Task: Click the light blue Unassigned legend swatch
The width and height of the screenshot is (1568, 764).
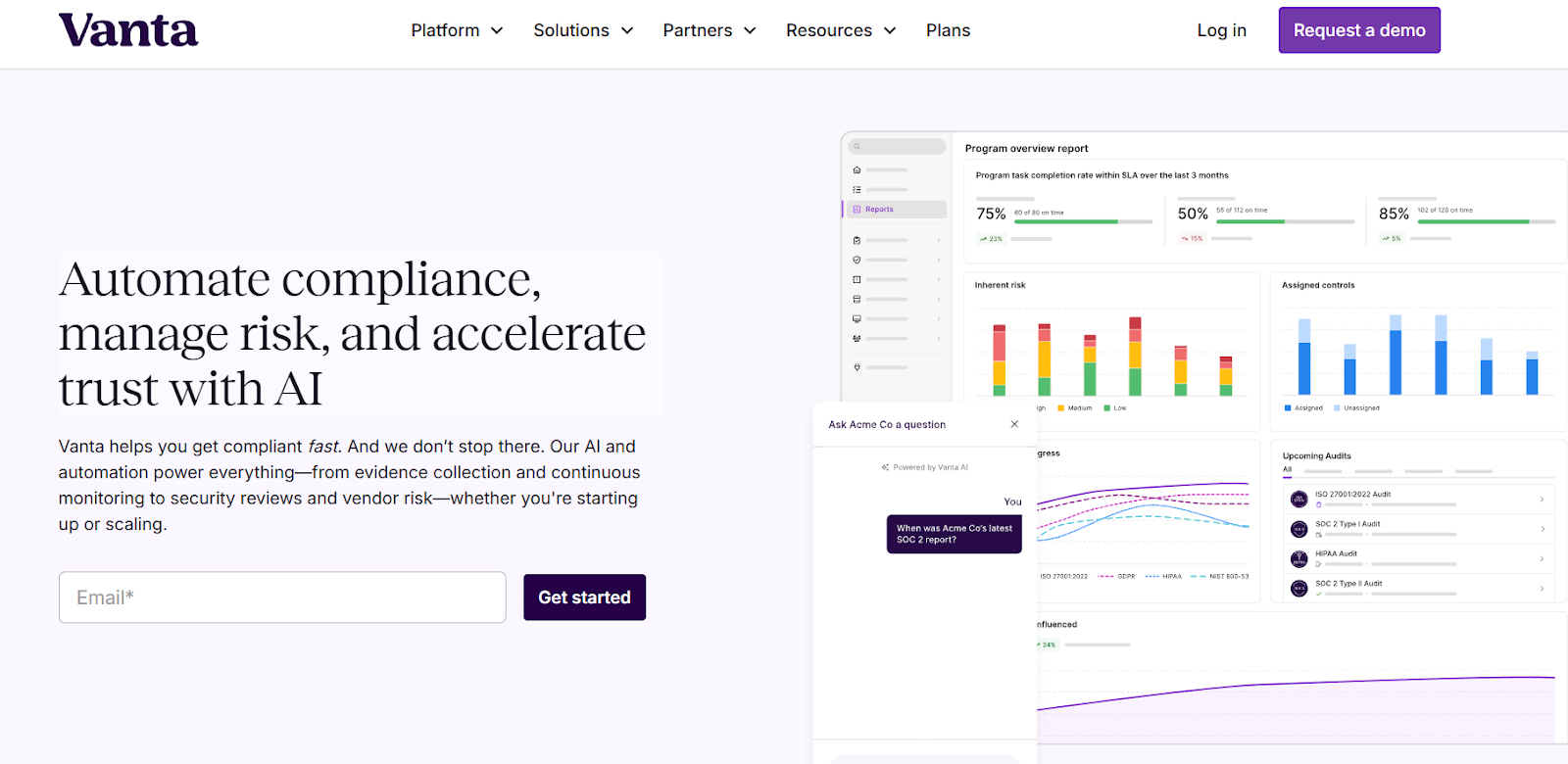Action: click(x=1337, y=408)
